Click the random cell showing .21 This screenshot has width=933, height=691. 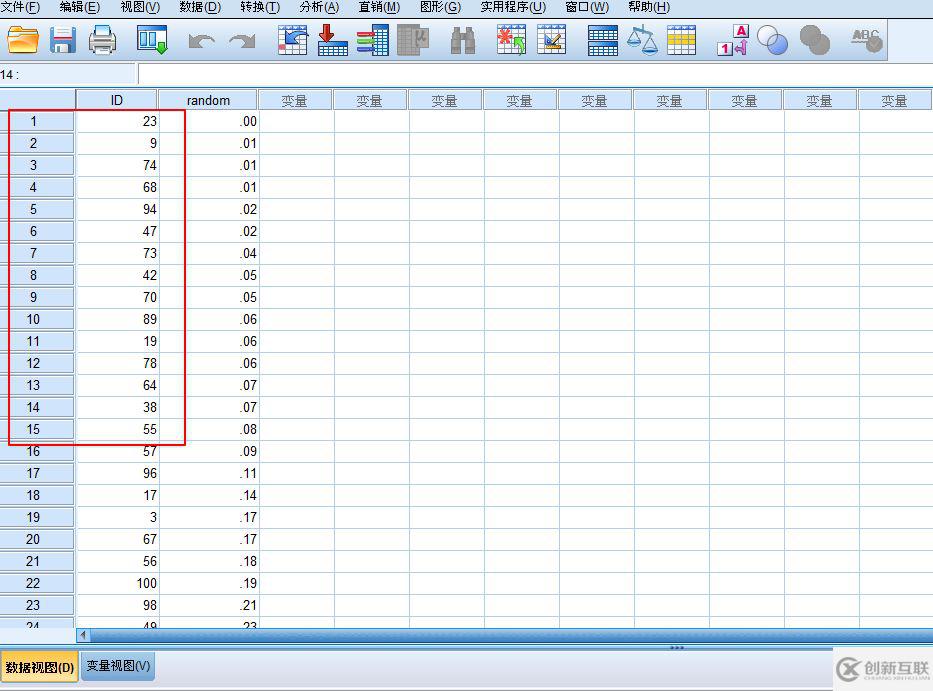coord(209,606)
